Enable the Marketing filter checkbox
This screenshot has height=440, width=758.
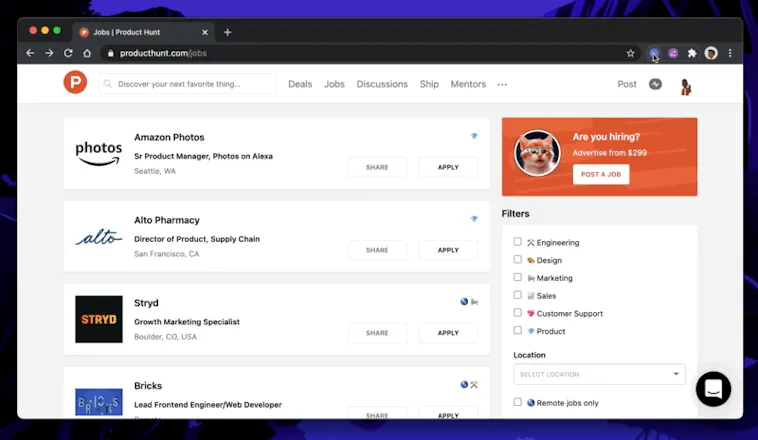[x=518, y=277]
